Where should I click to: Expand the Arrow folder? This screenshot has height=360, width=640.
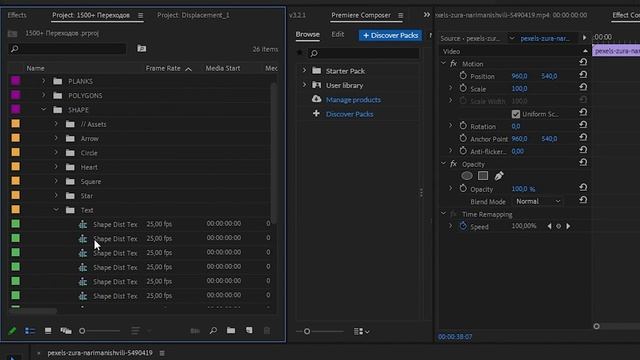pyautogui.click(x=56, y=138)
